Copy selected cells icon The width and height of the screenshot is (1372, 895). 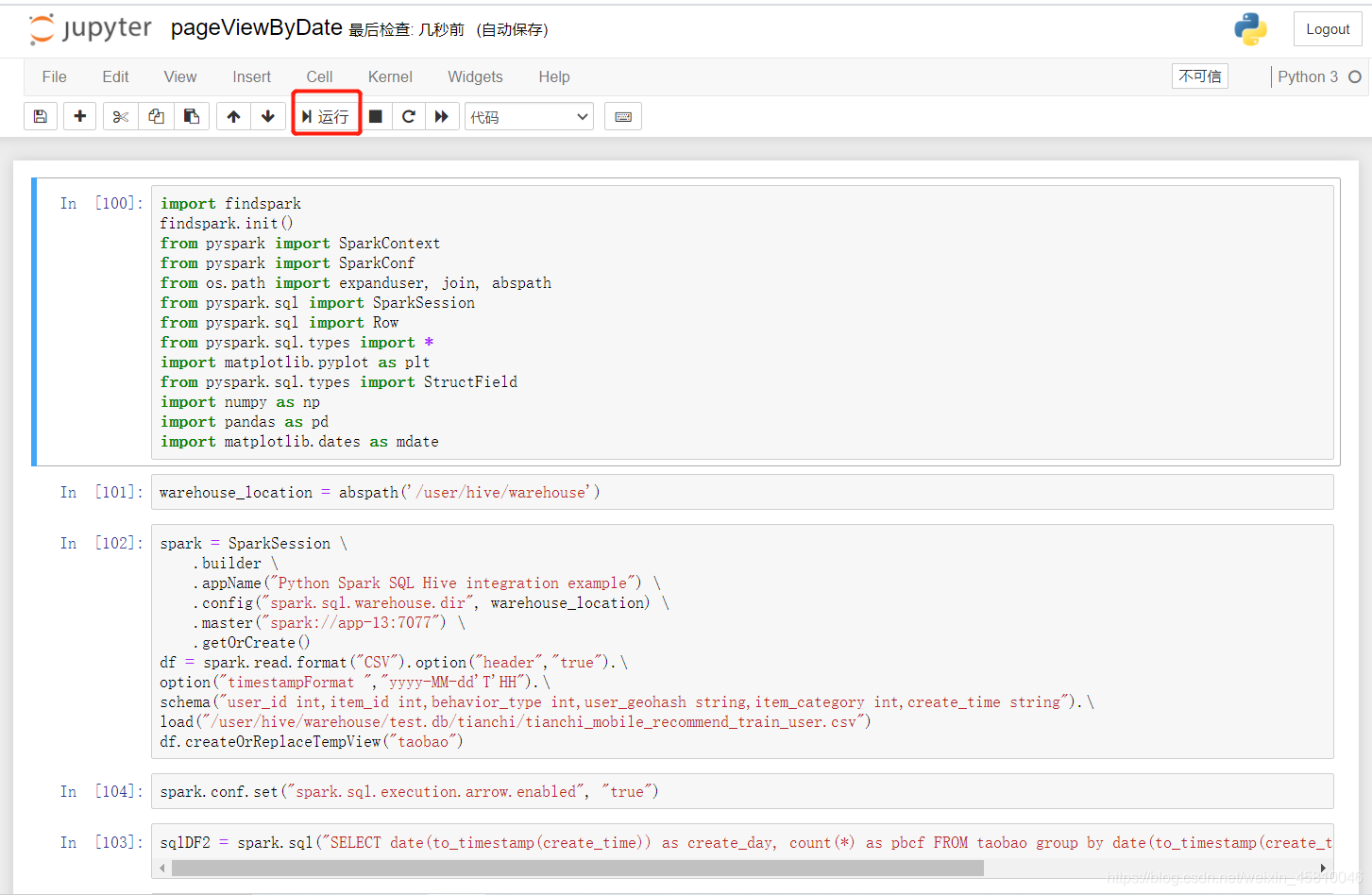[x=157, y=116]
